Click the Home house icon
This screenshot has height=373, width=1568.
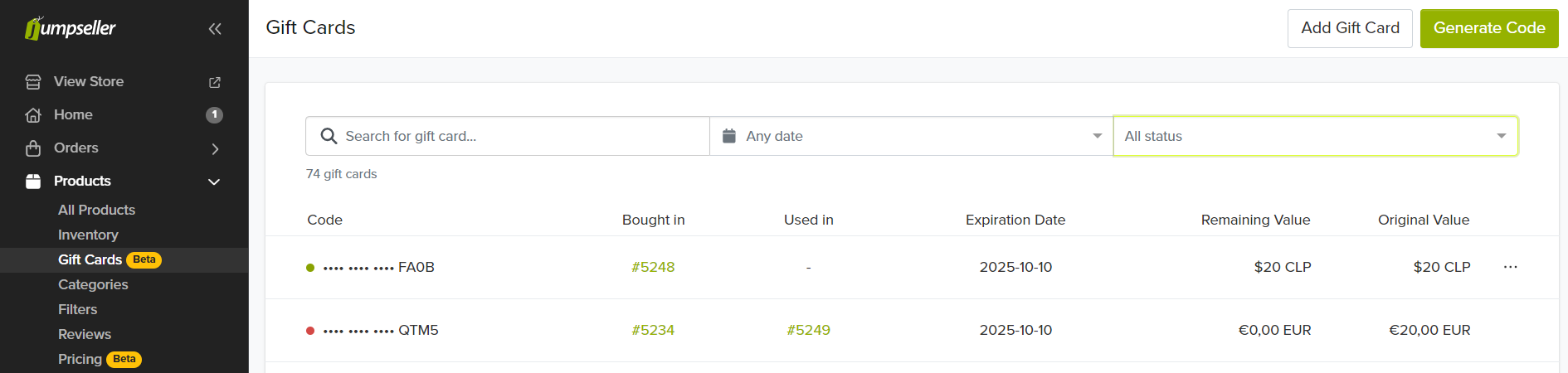pyautogui.click(x=33, y=115)
